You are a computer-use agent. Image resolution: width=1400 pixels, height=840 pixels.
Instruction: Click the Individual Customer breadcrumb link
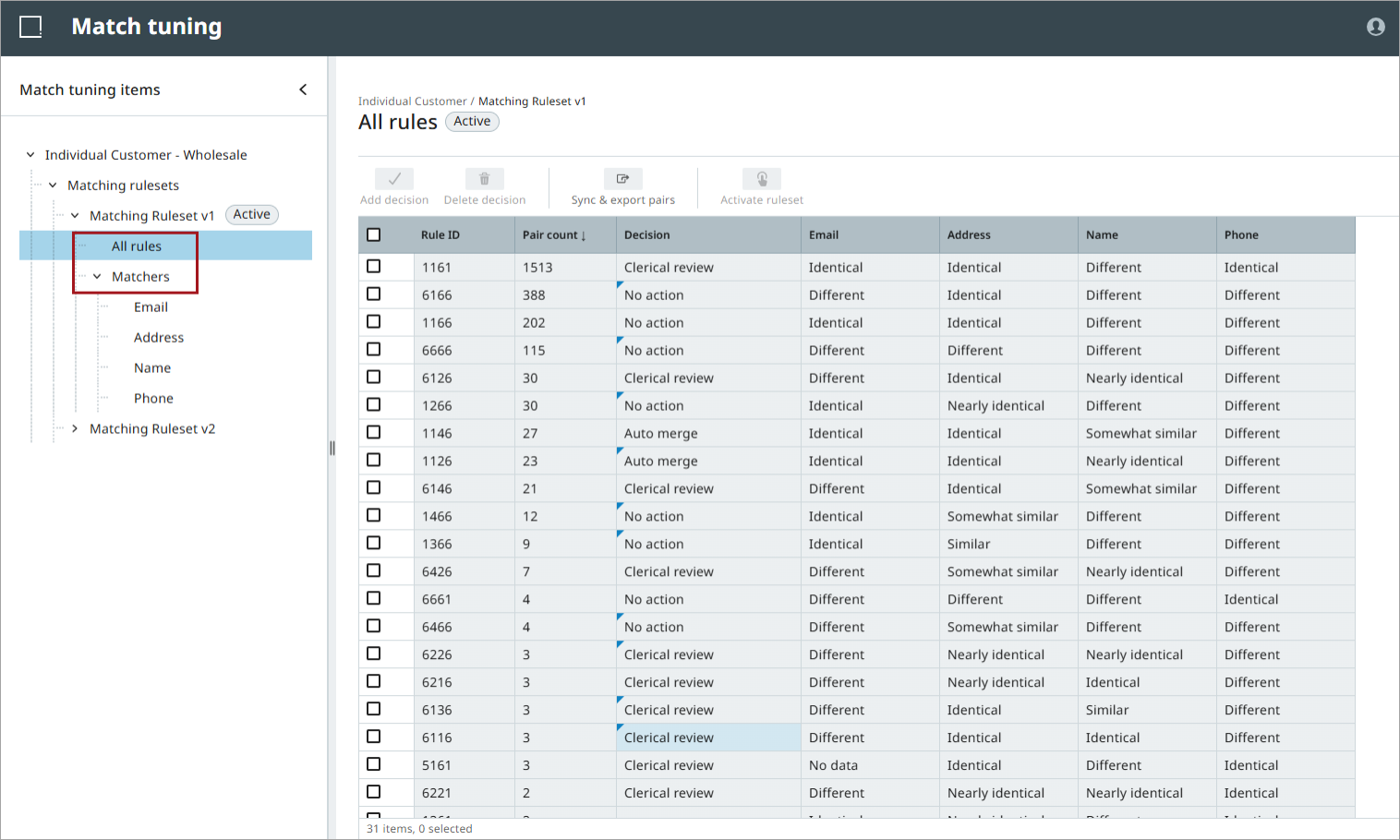pos(413,102)
